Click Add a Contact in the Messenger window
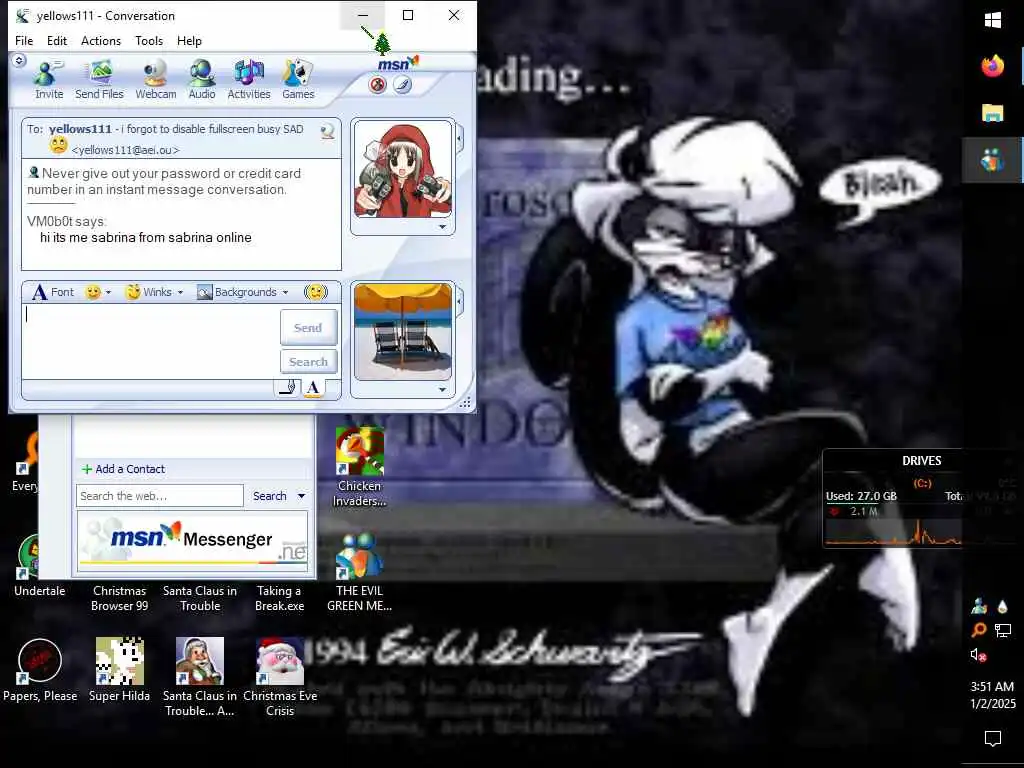 (x=123, y=469)
